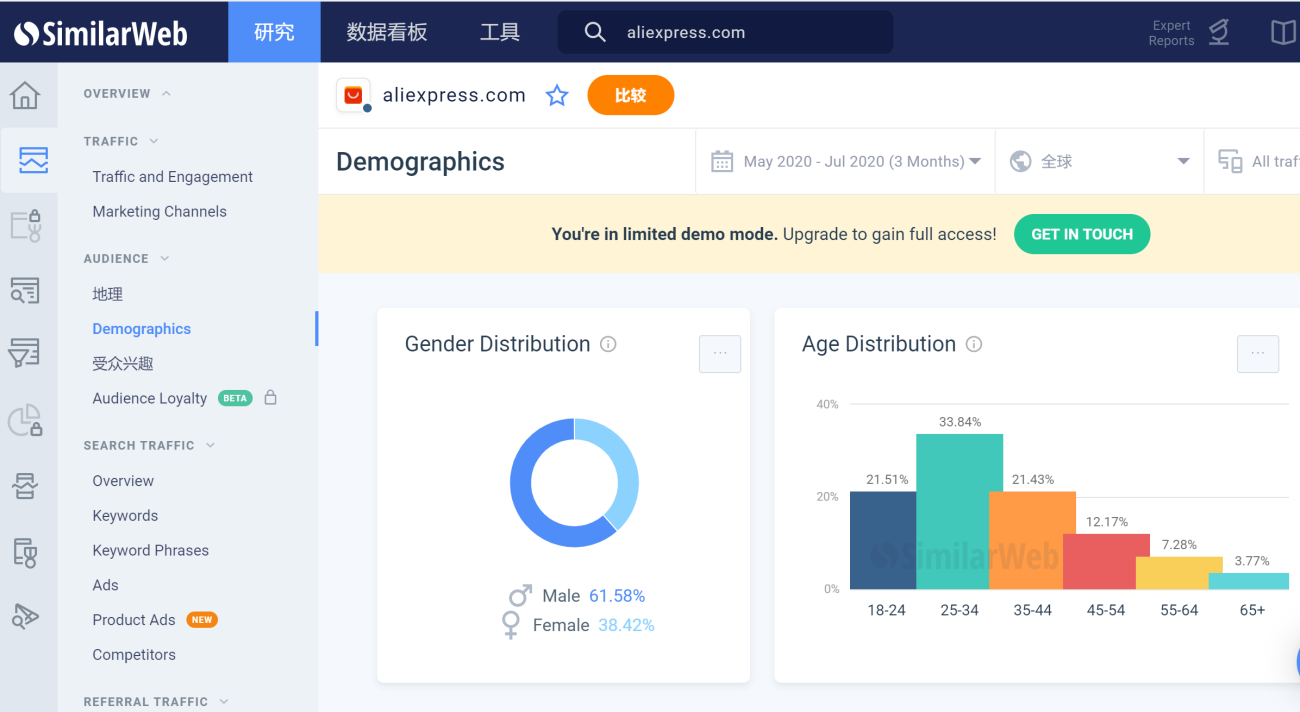
Task: Click the GET IN TOUCH button
Action: [1082, 234]
